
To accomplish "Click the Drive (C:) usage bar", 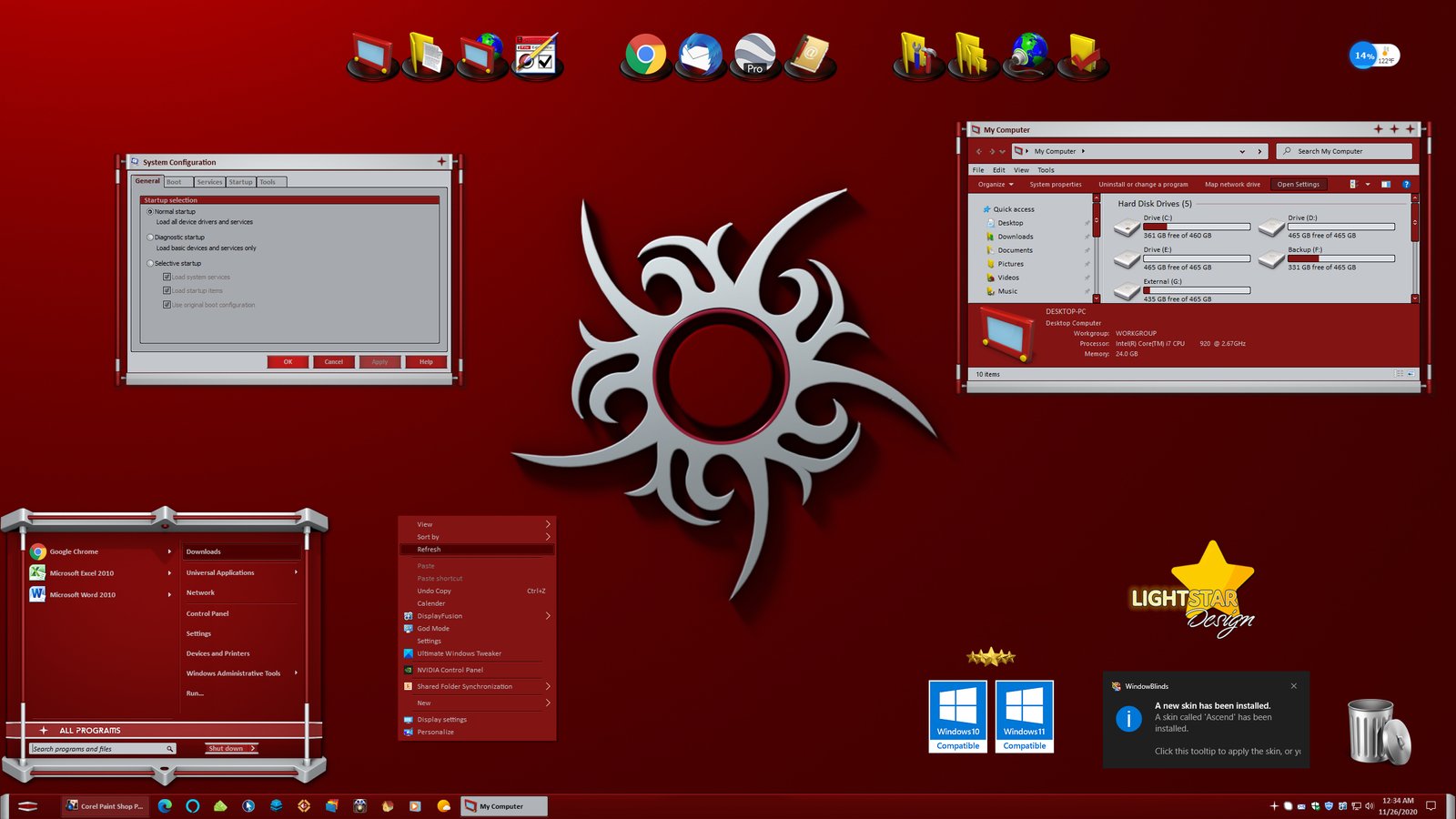I will click(x=1197, y=227).
